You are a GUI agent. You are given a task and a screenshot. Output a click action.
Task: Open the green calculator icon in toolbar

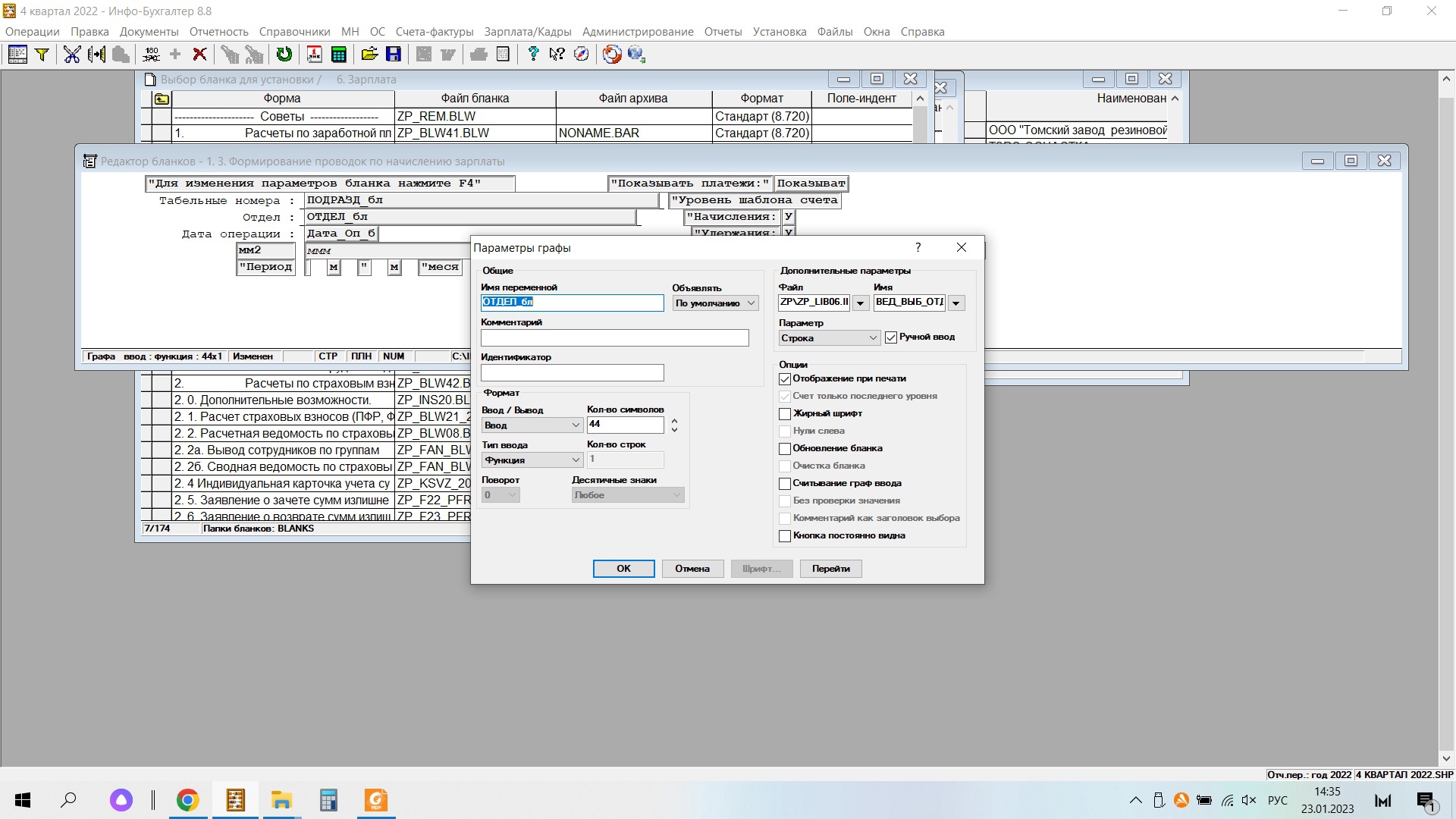tap(339, 54)
